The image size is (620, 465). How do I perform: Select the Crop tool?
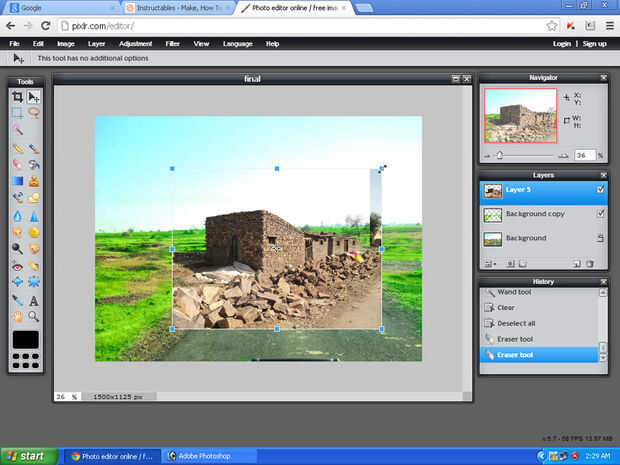17,97
